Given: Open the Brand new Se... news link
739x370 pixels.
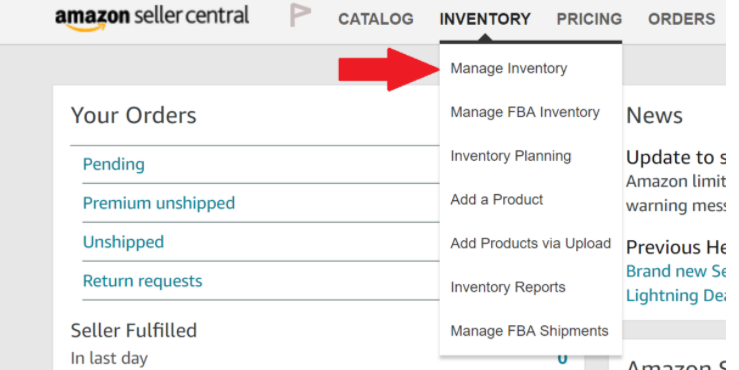Looking at the screenshot, I should tap(676, 271).
